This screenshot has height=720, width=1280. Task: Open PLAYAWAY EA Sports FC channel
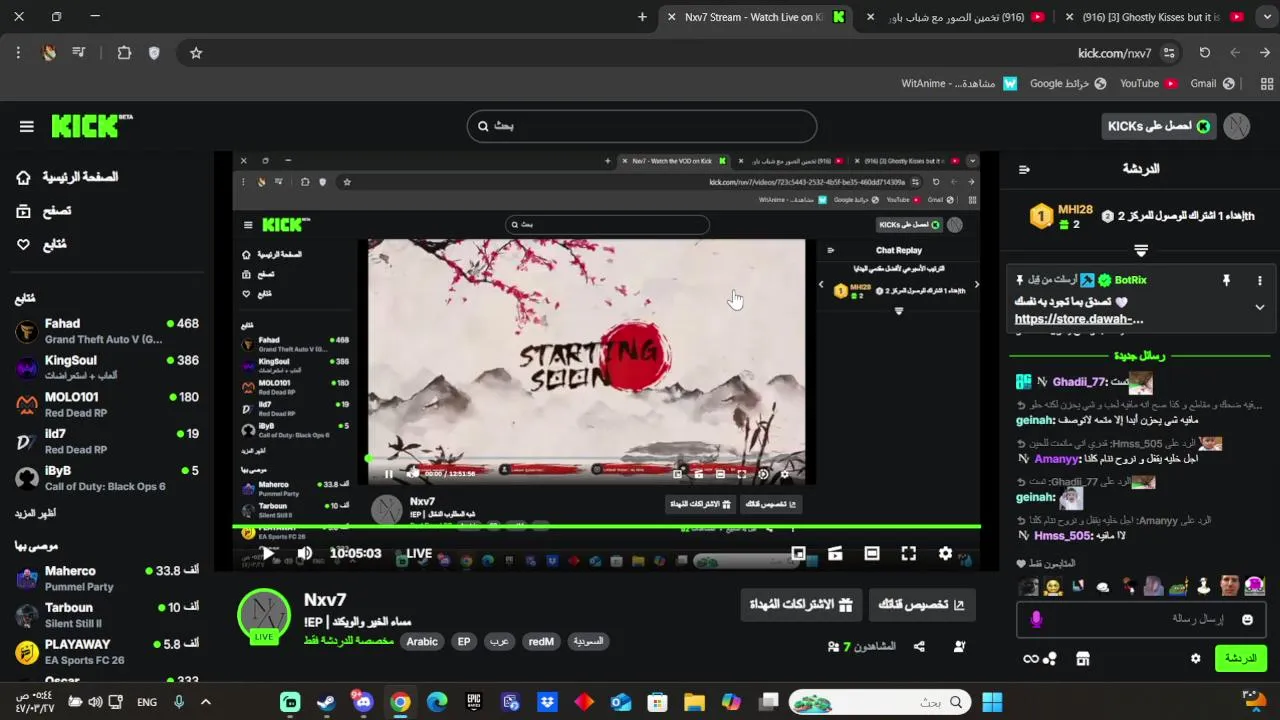107,652
